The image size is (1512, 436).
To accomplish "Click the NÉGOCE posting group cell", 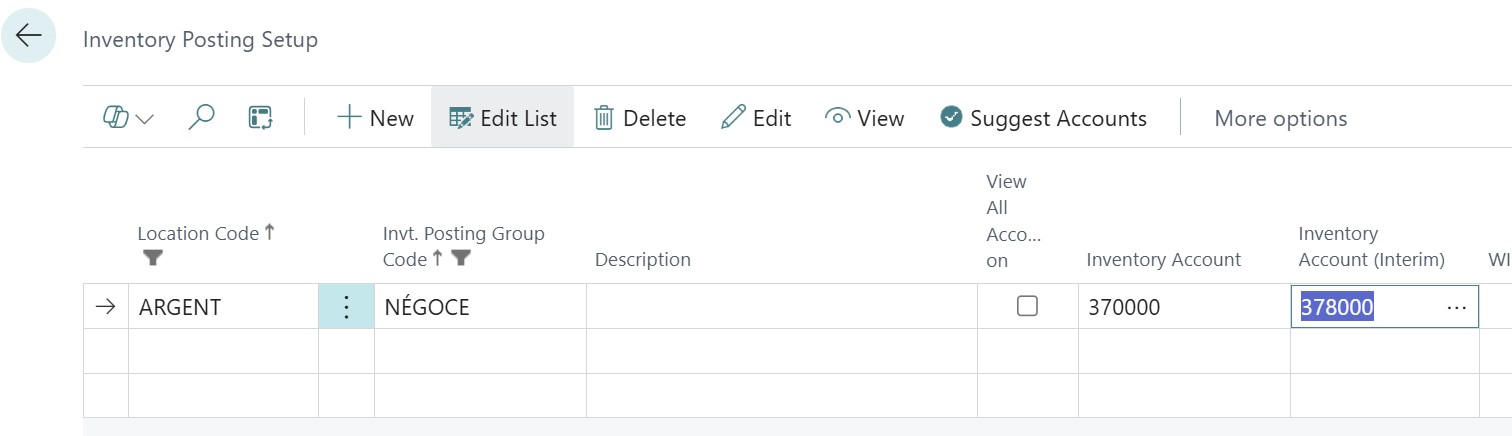I will 427,307.
